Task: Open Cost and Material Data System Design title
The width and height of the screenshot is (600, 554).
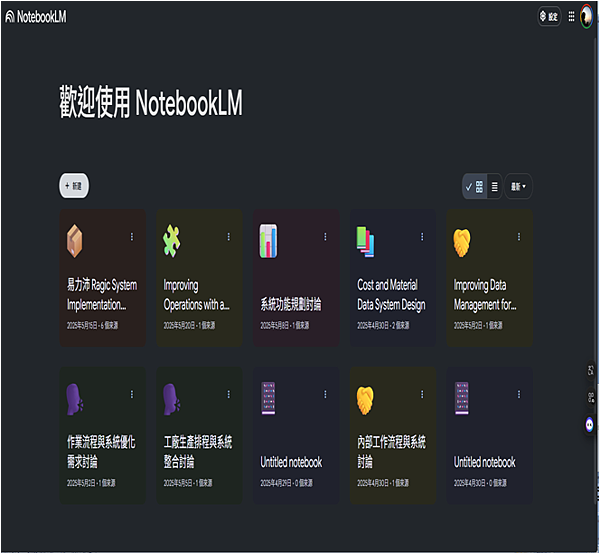Action: [391, 295]
